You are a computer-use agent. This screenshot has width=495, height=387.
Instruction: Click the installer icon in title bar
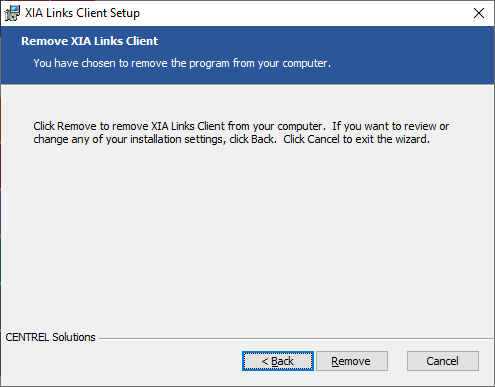pos(12,13)
